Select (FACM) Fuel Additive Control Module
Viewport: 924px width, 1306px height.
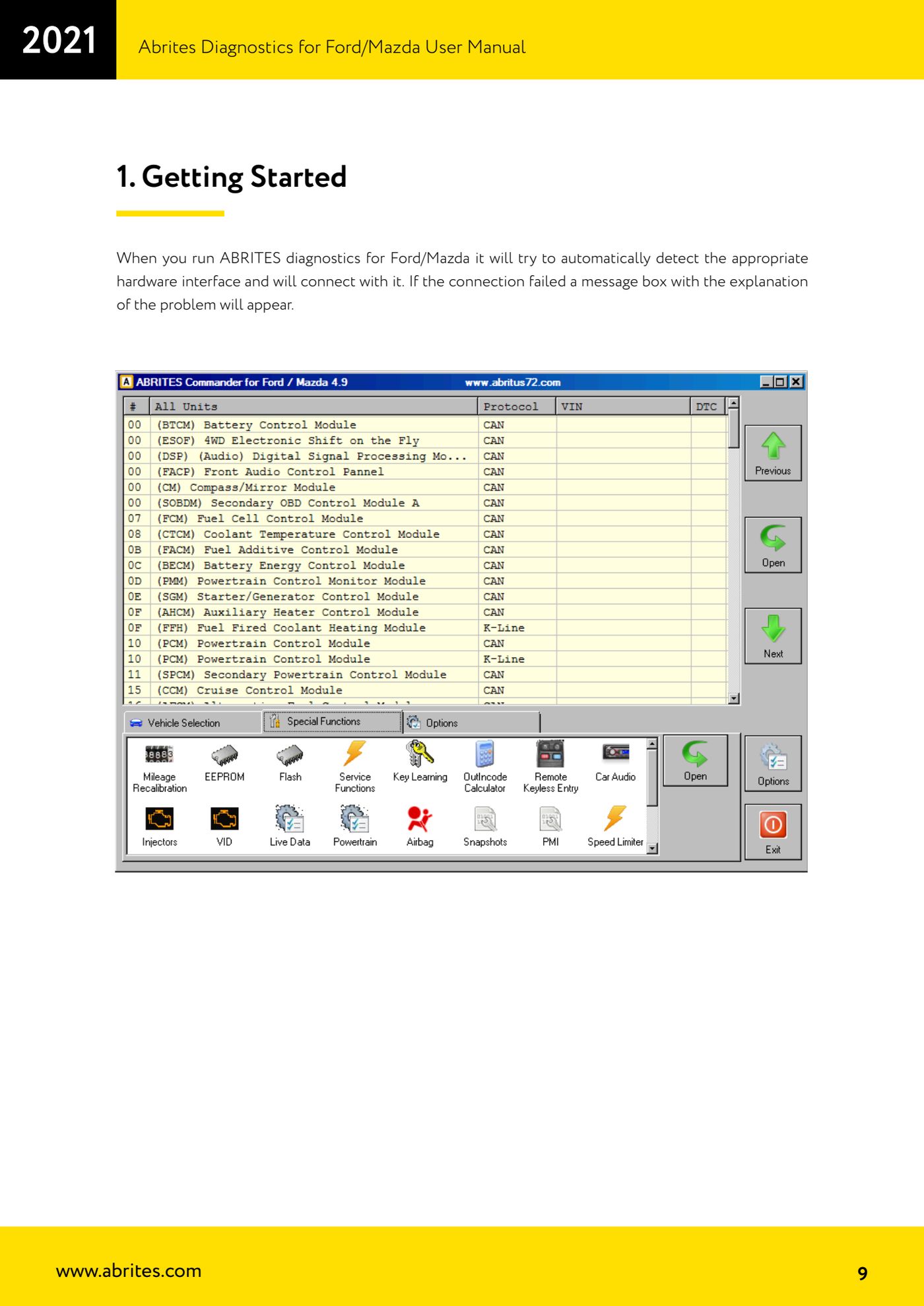[426, 550]
